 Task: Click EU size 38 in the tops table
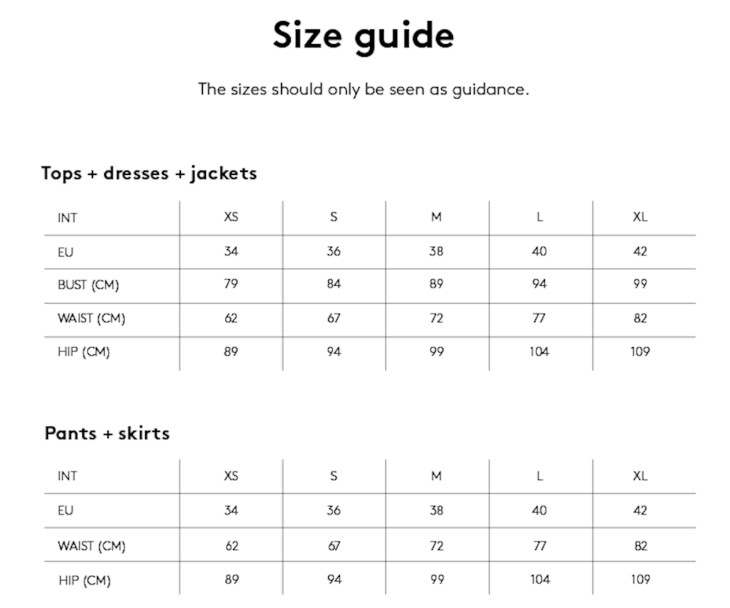click(x=437, y=251)
